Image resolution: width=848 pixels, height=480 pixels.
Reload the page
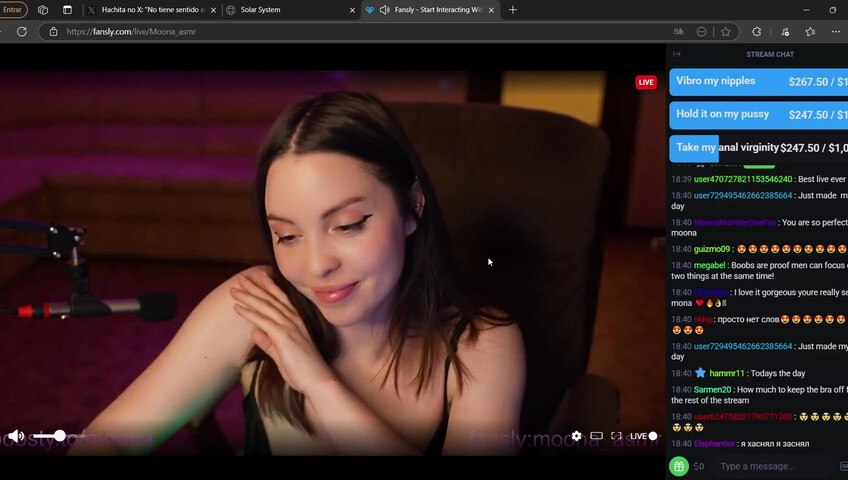[x=22, y=31]
